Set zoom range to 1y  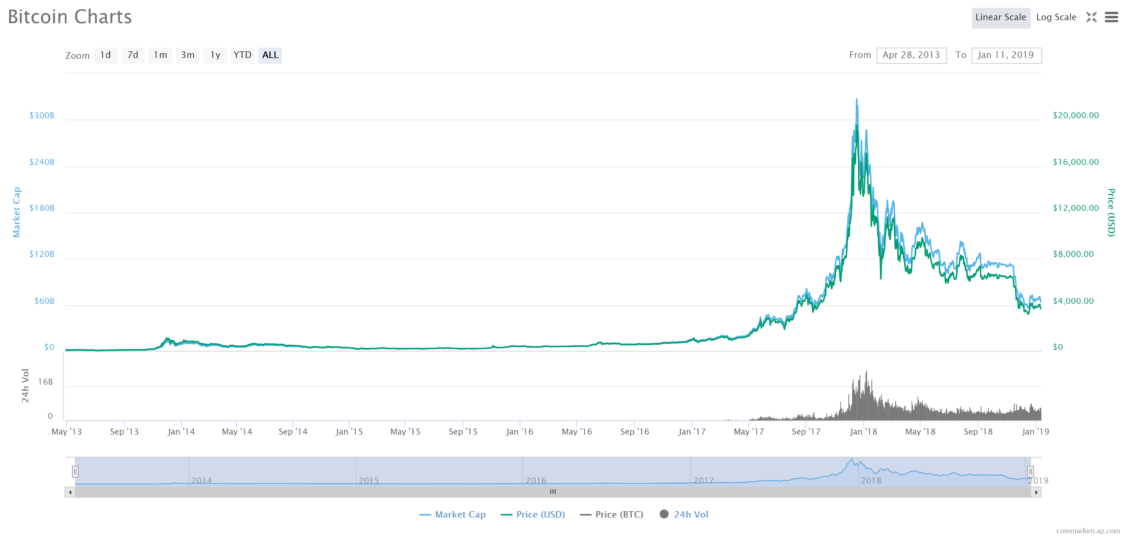[215, 55]
